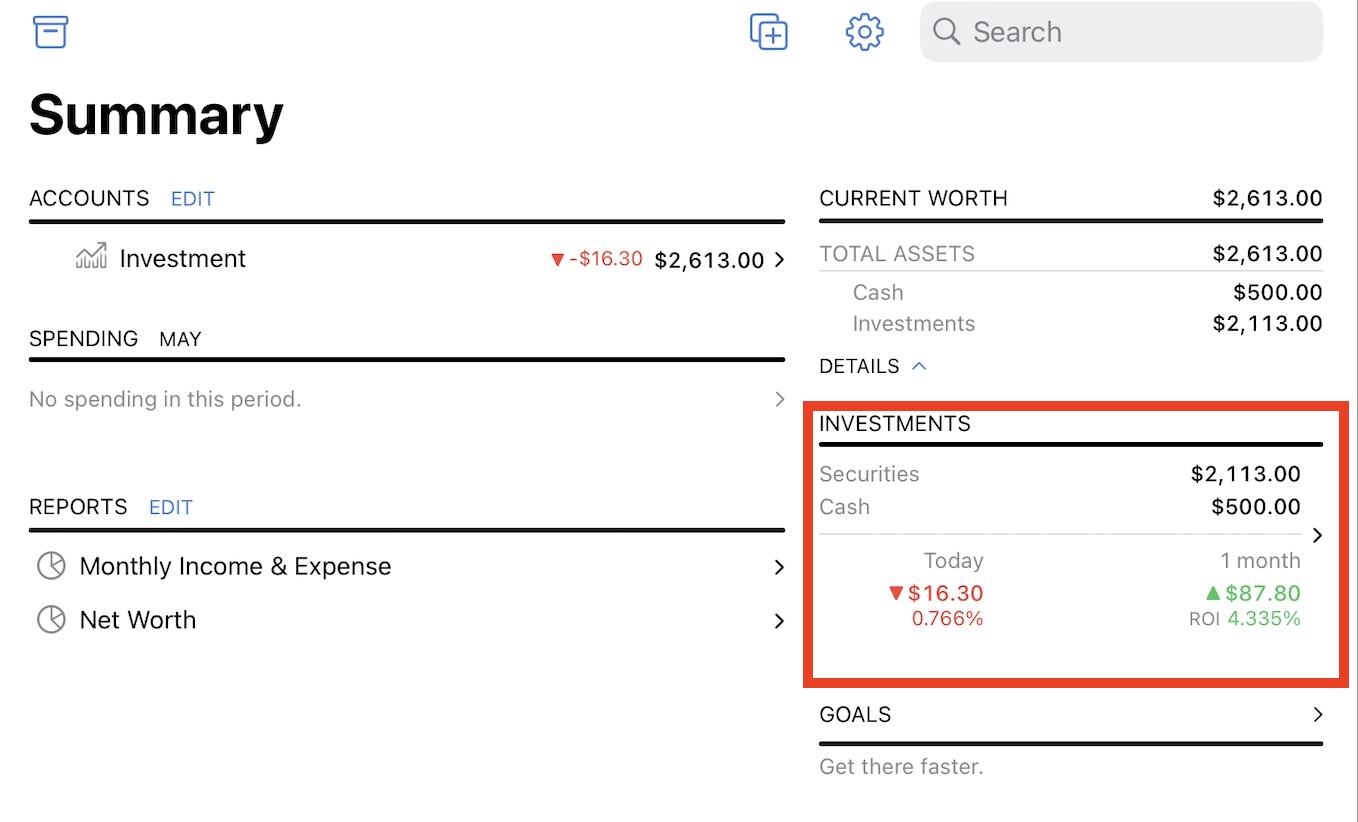The height and width of the screenshot is (822, 1358).
Task: Open spending details via the row chevron
Action: [x=779, y=399]
